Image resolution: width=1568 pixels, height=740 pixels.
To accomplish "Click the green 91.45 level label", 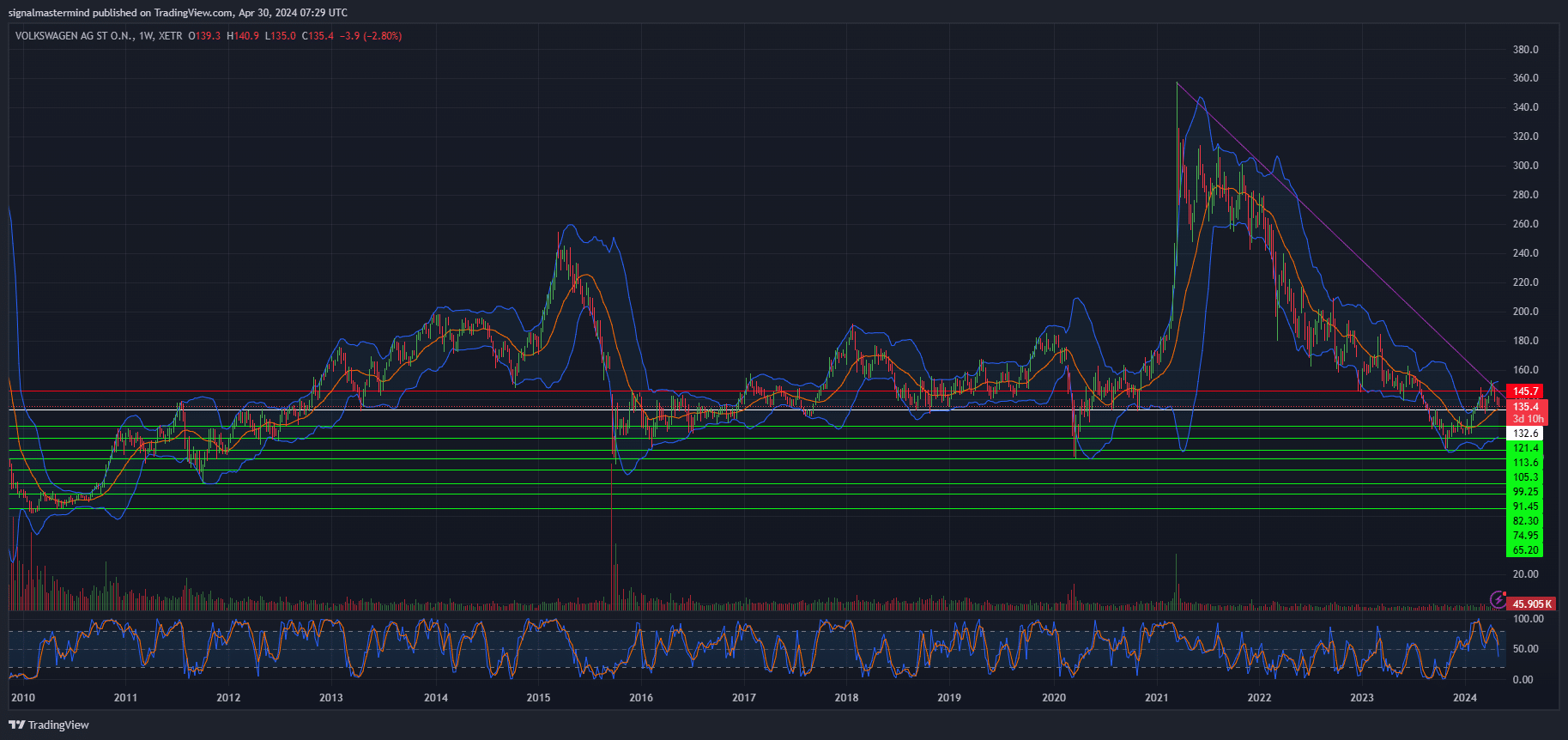I will point(1525,506).
